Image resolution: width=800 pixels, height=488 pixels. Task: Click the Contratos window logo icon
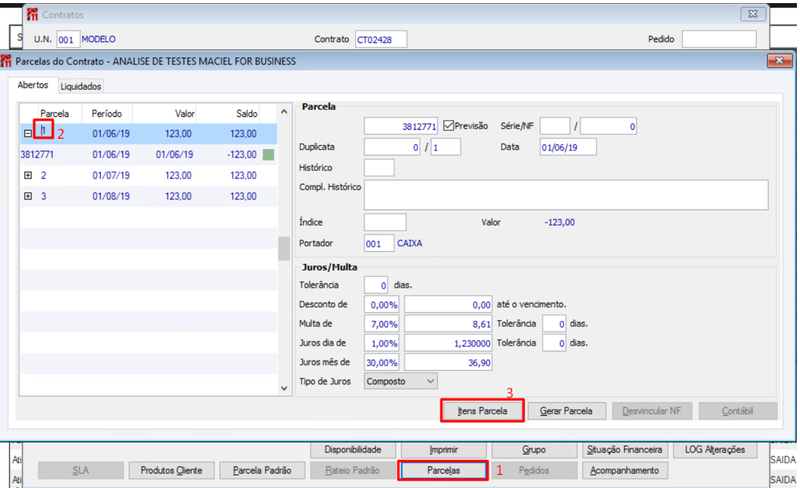click(x=32, y=14)
